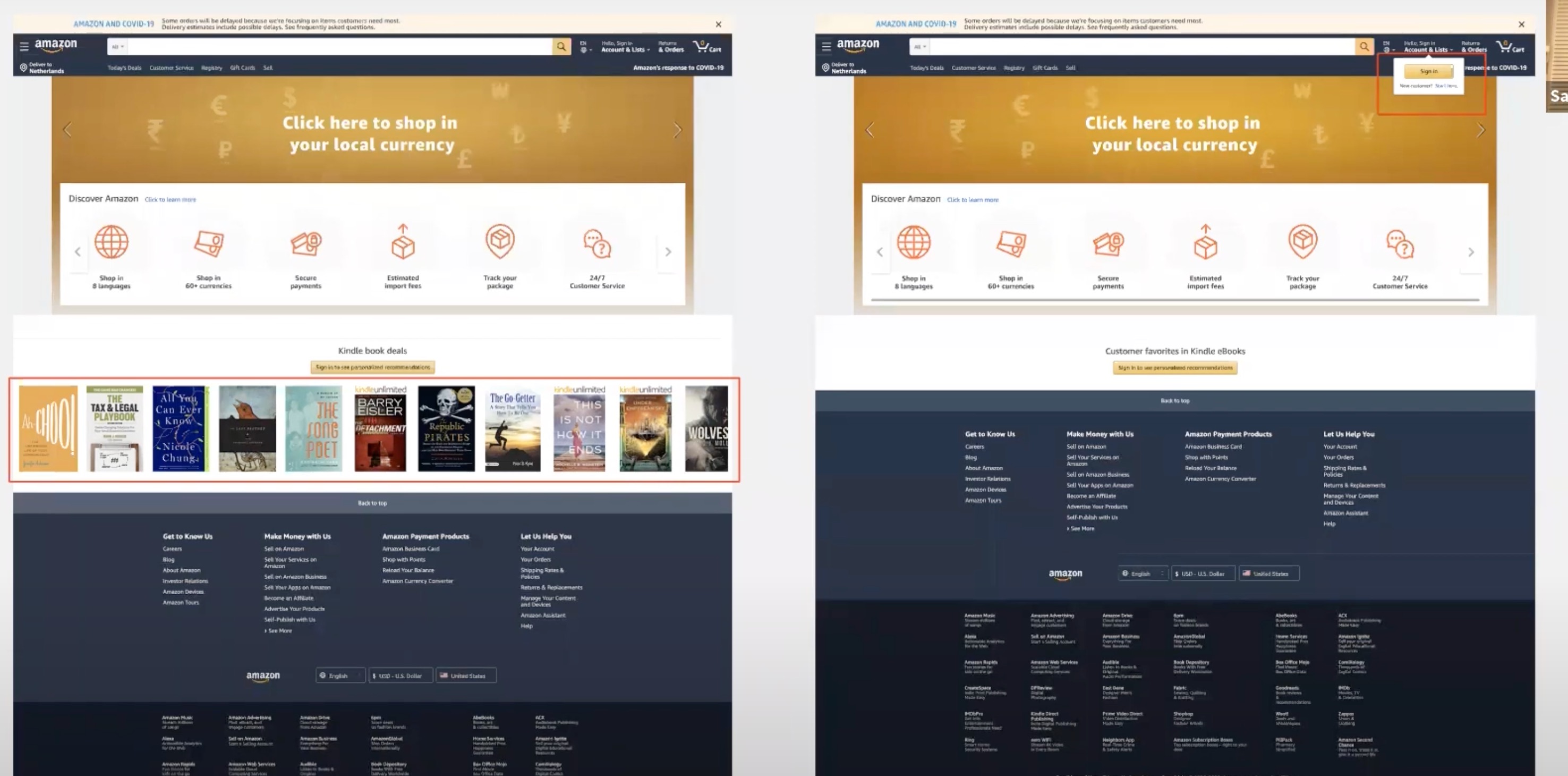
Task: Click Back to top bar in right page
Action: click(1174, 401)
